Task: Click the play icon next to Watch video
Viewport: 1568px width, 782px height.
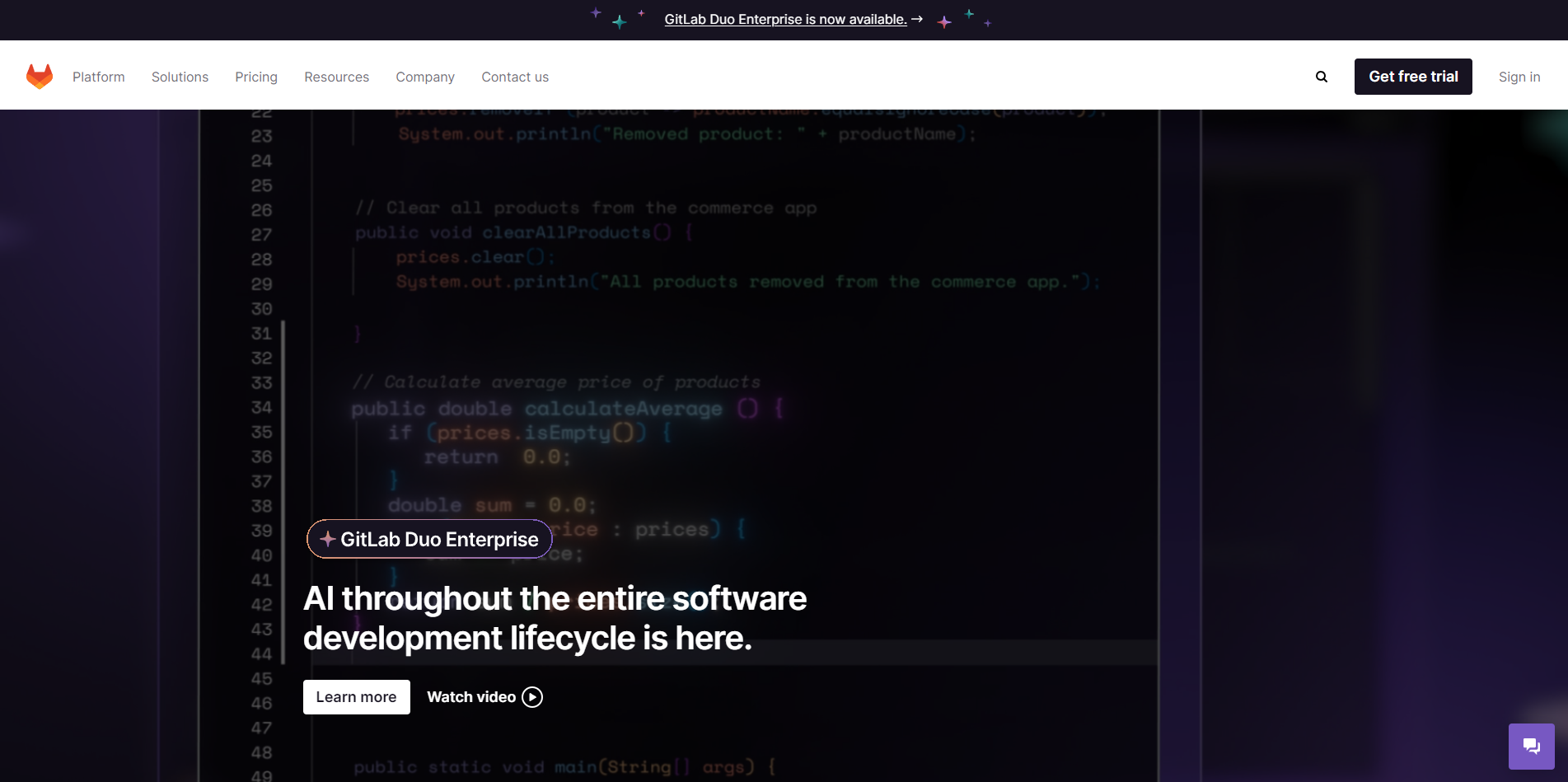Action: (x=532, y=696)
